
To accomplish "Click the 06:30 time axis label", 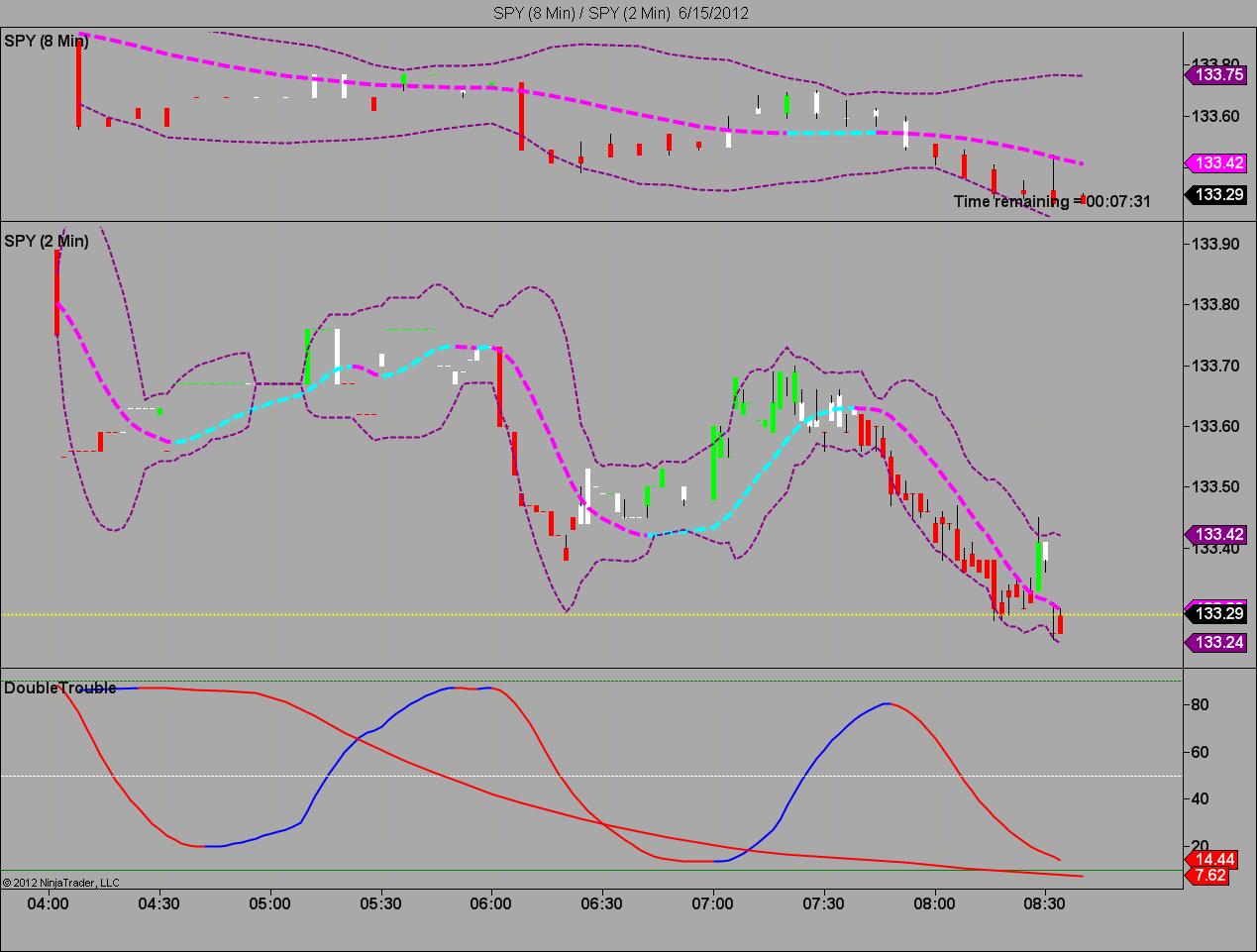I will tap(601, 903).
